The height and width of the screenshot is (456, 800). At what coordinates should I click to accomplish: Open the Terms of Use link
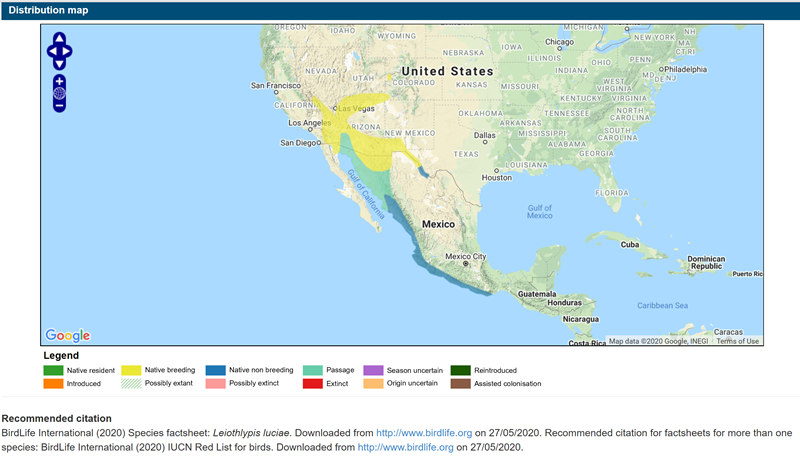point(737,341)
